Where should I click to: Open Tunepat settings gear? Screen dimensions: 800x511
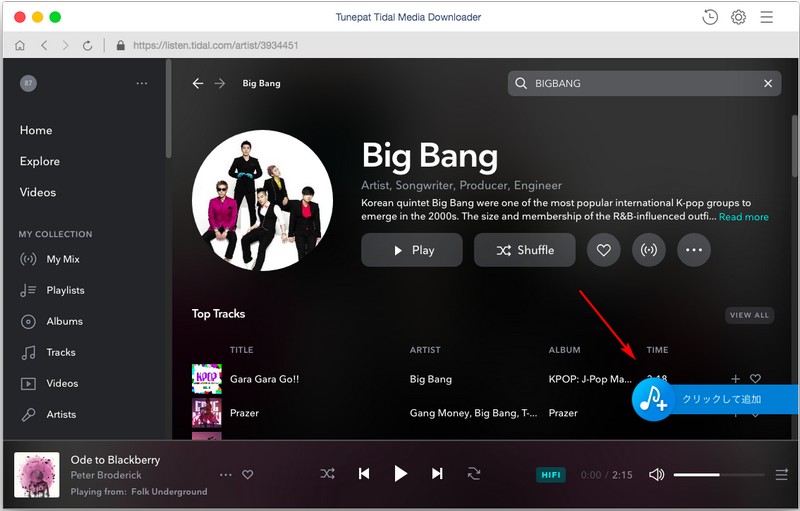[738, 17]
